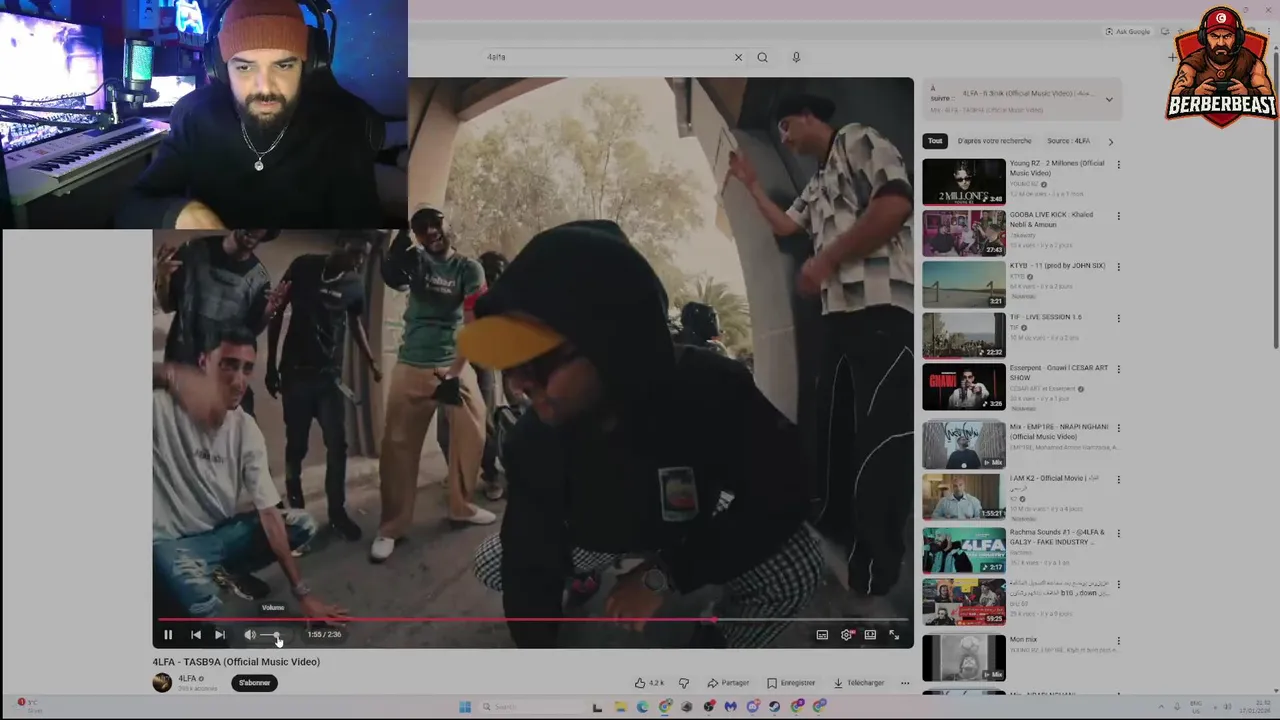Open video settings gear icon

point(847,634)
